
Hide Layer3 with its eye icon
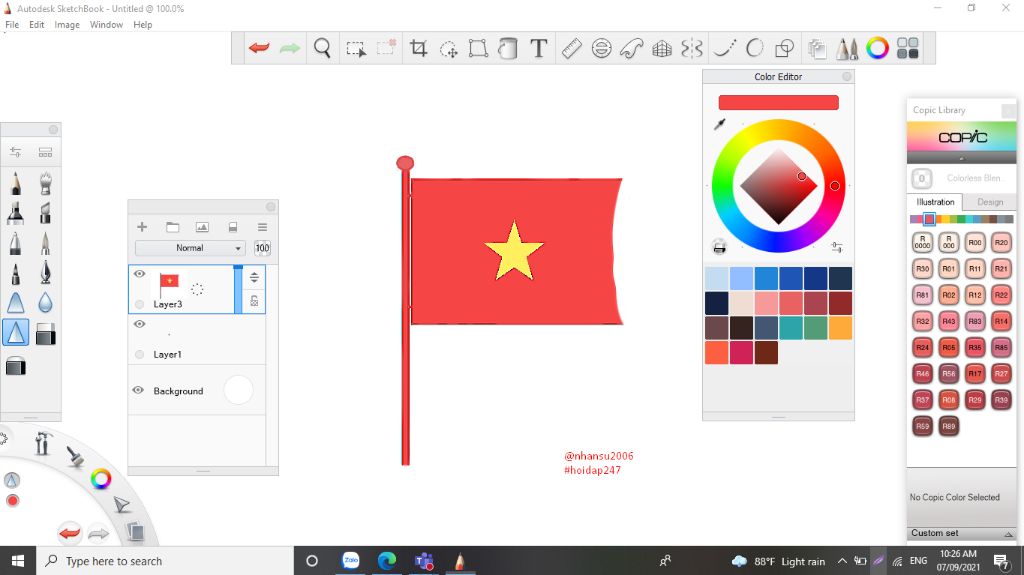[x=139, y=274]
